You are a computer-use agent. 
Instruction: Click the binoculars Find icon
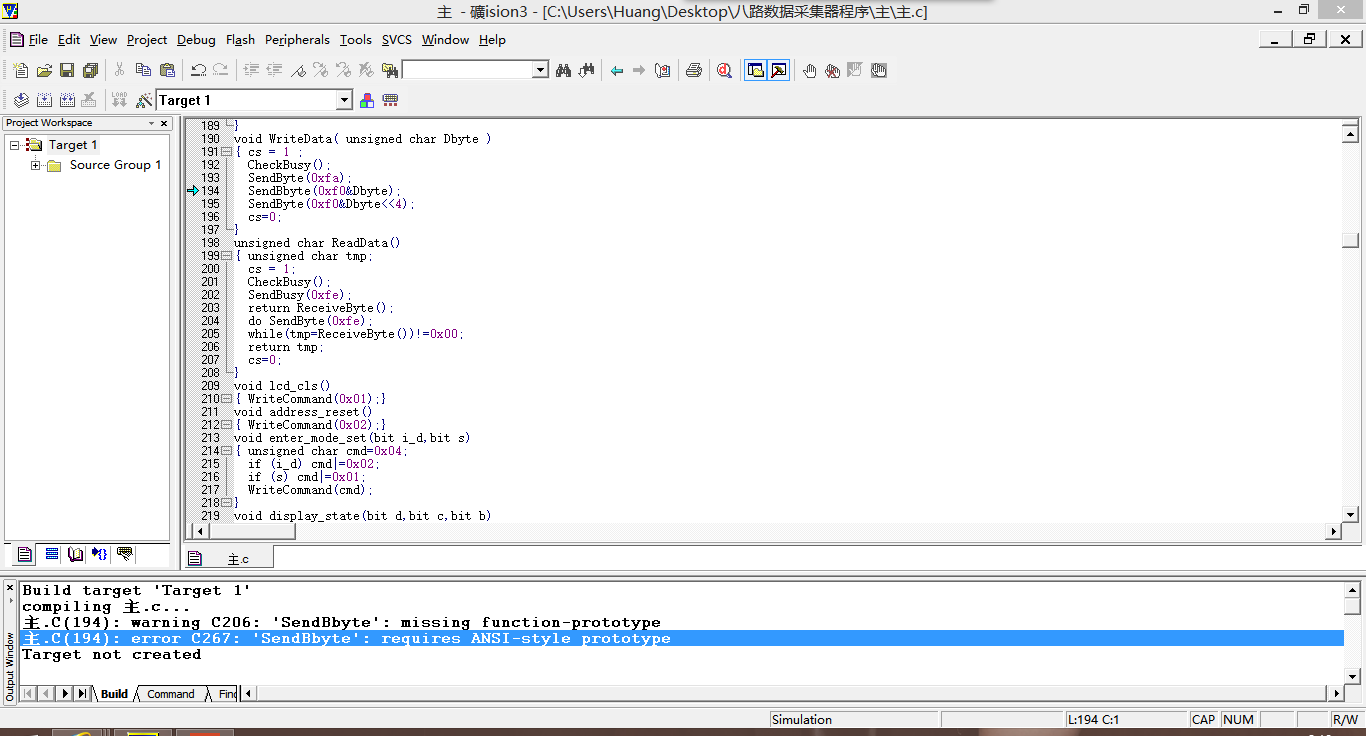563,70
